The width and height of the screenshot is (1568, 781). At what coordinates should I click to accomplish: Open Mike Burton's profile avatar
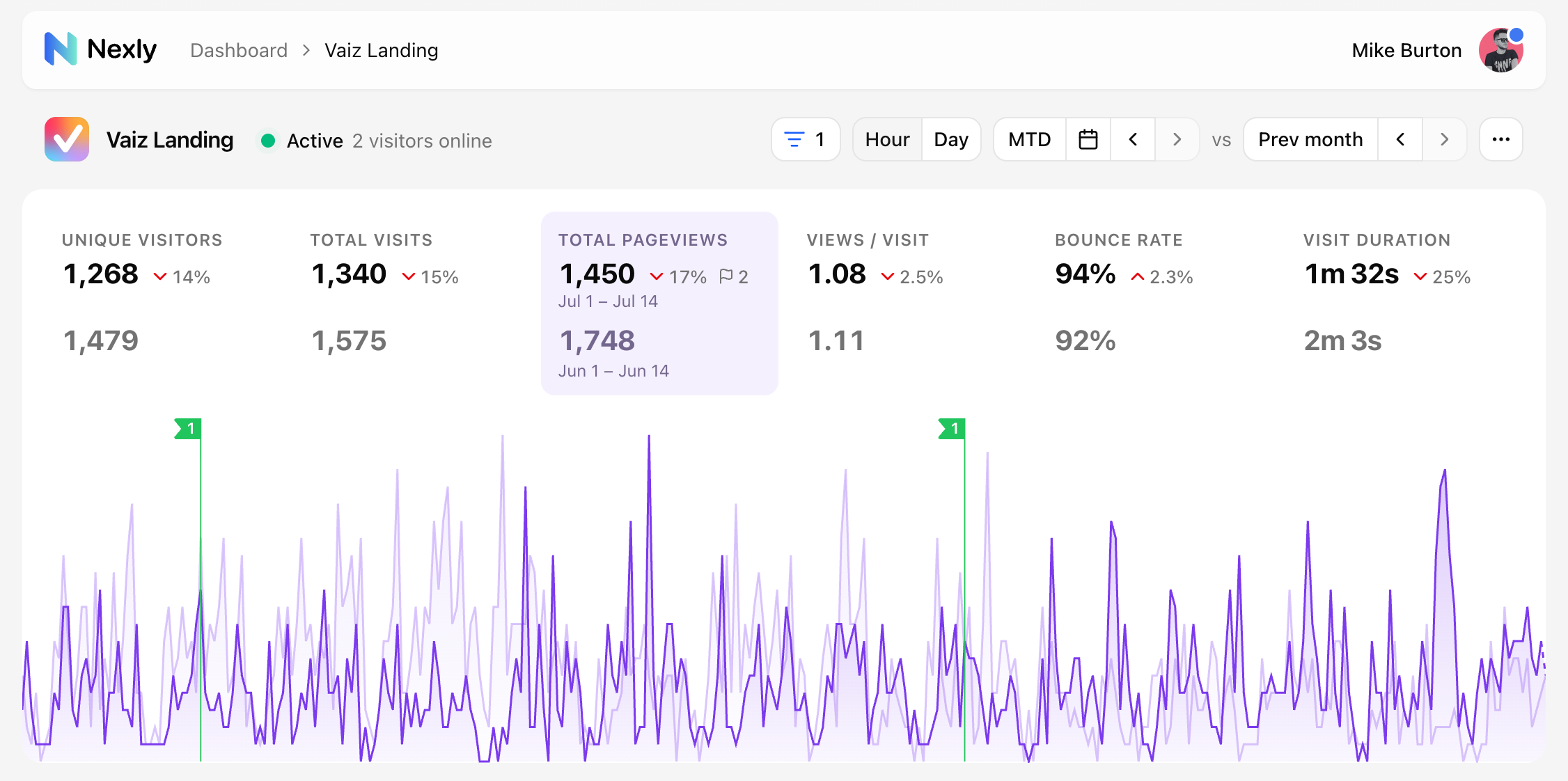coord(1501,50)
